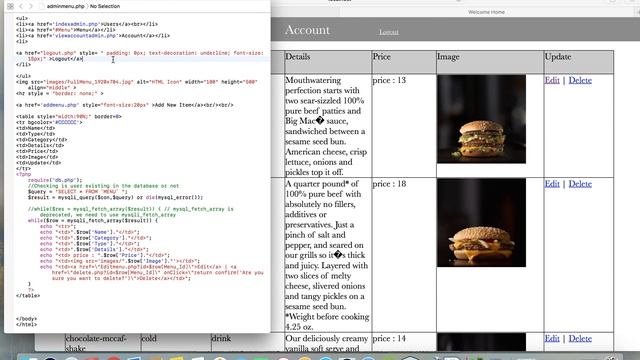Go back using editor's left arrow
This screenshot has width=640, height=360.
tap(21, 6)
